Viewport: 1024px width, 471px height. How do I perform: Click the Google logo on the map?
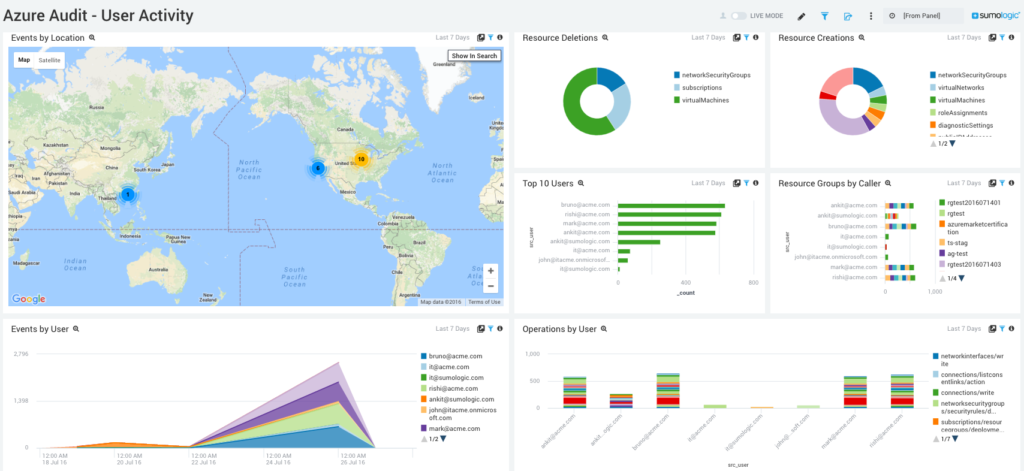(x=29, y=299)
